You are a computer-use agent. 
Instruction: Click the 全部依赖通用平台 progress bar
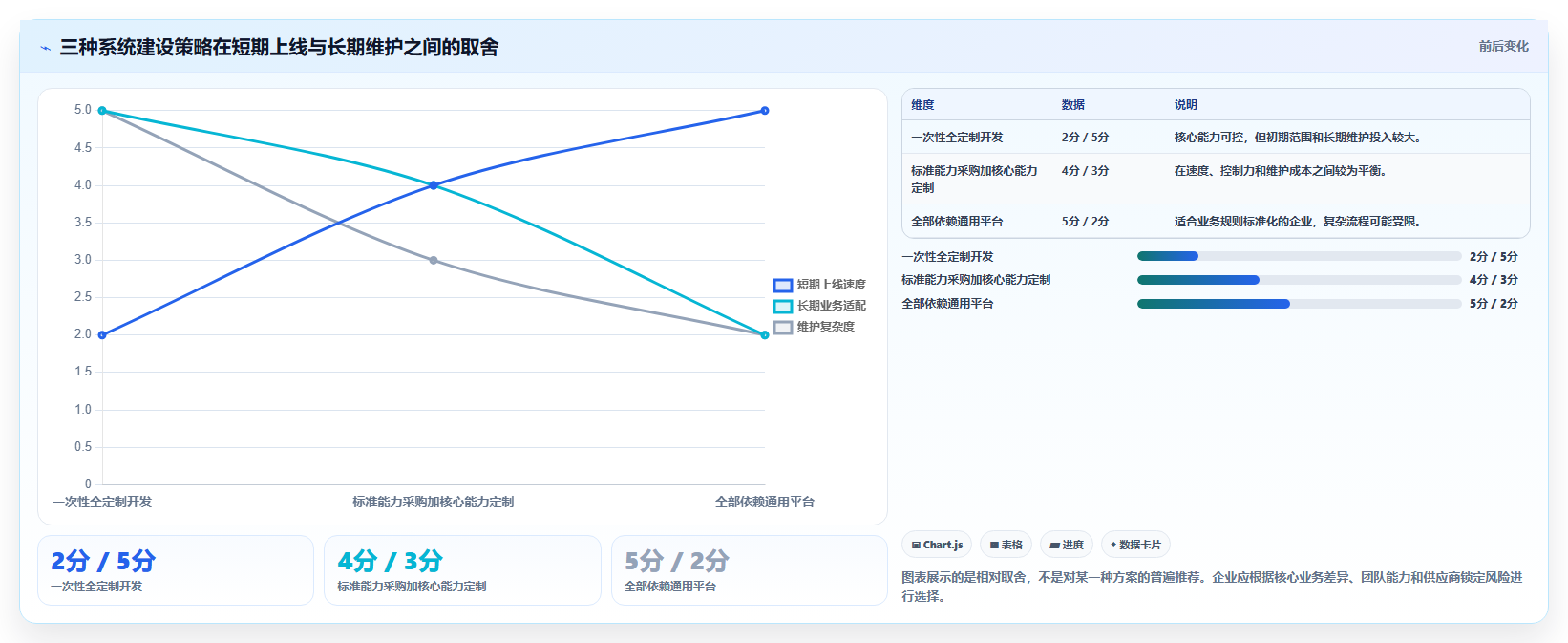(1299, 304)
